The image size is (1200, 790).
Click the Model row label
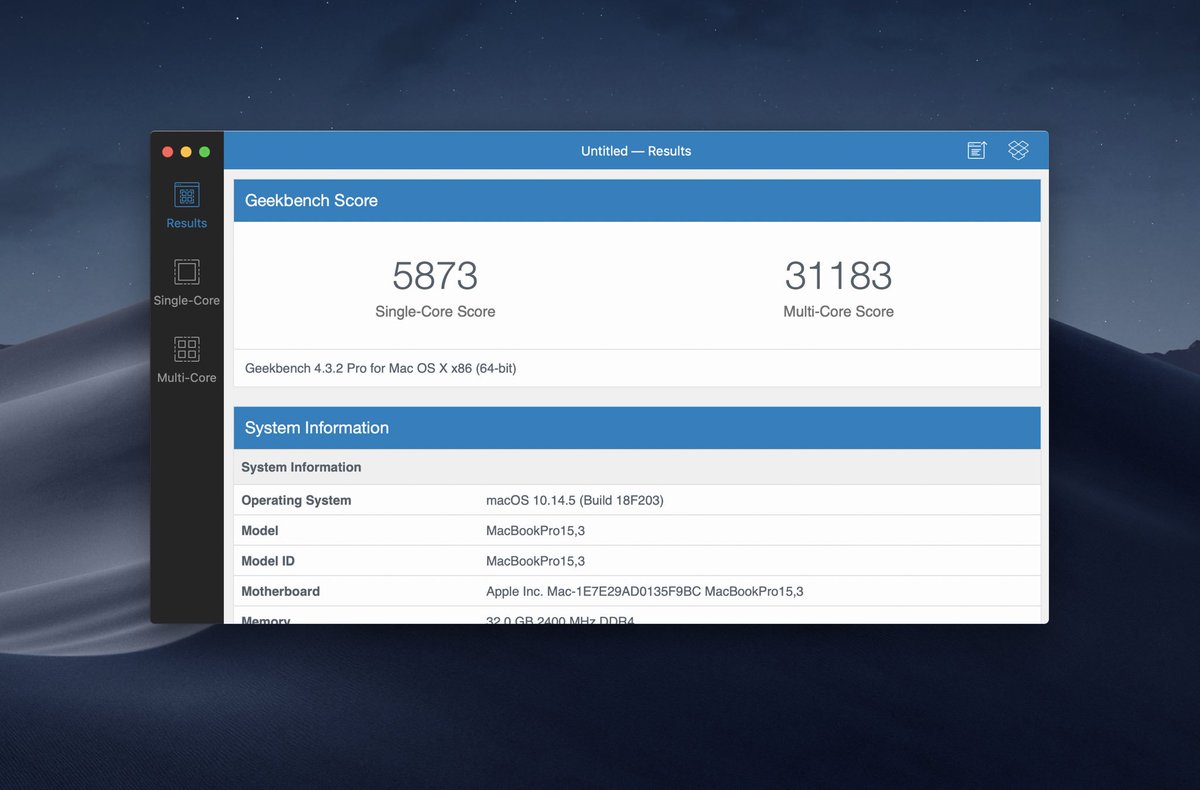(260, 530)
